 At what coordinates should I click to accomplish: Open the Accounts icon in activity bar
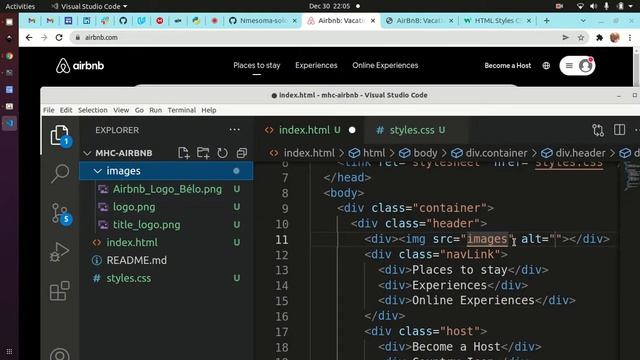click(x=60, y=354)
